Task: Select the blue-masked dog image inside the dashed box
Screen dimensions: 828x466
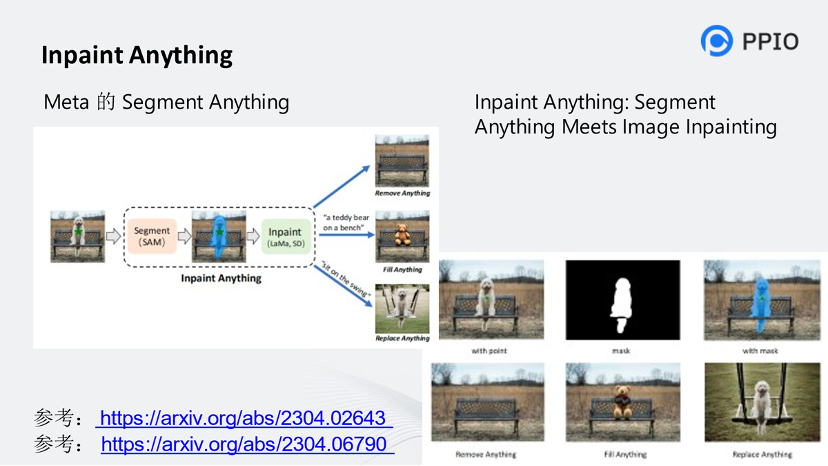Action: pos(218,237)
